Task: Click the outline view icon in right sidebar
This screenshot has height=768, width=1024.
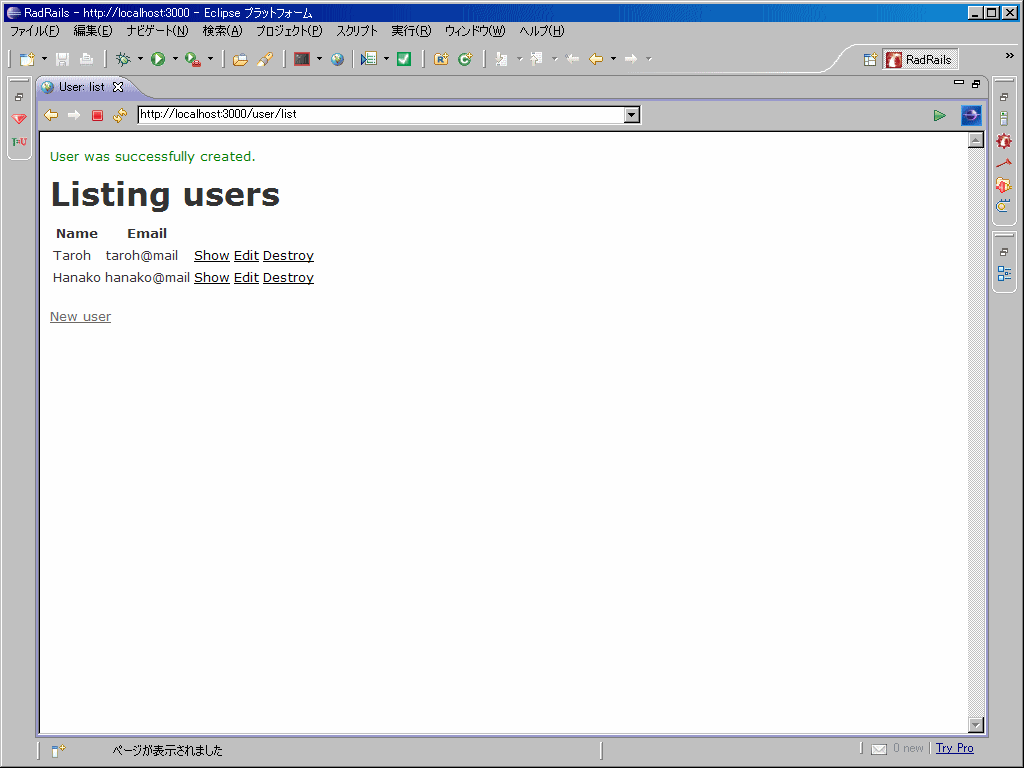Action: coord(1004,274)
